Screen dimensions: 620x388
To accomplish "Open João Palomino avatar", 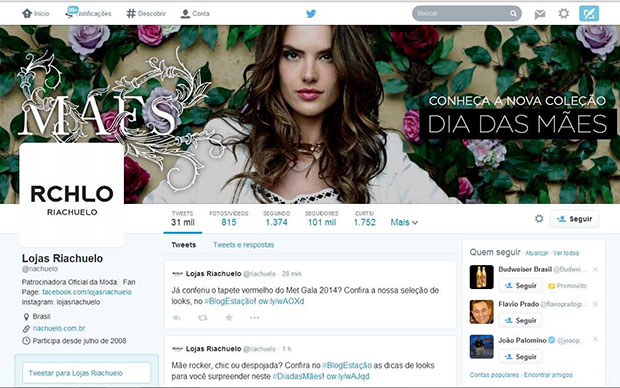I will coord(482,346).
